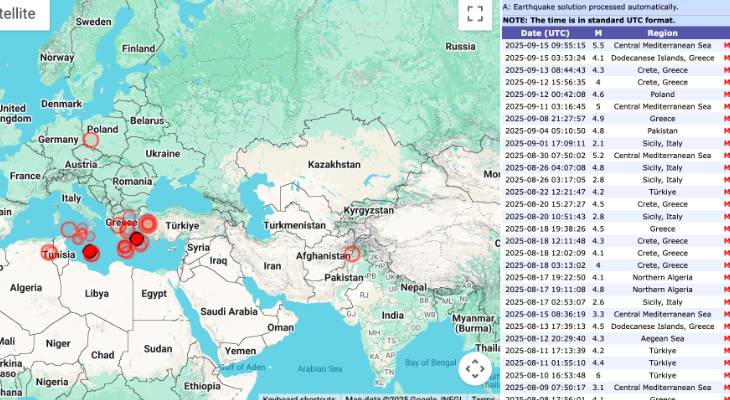Select the 2025-08-17 19:11:08 Northern Algeria row

[x=616, y=289]
